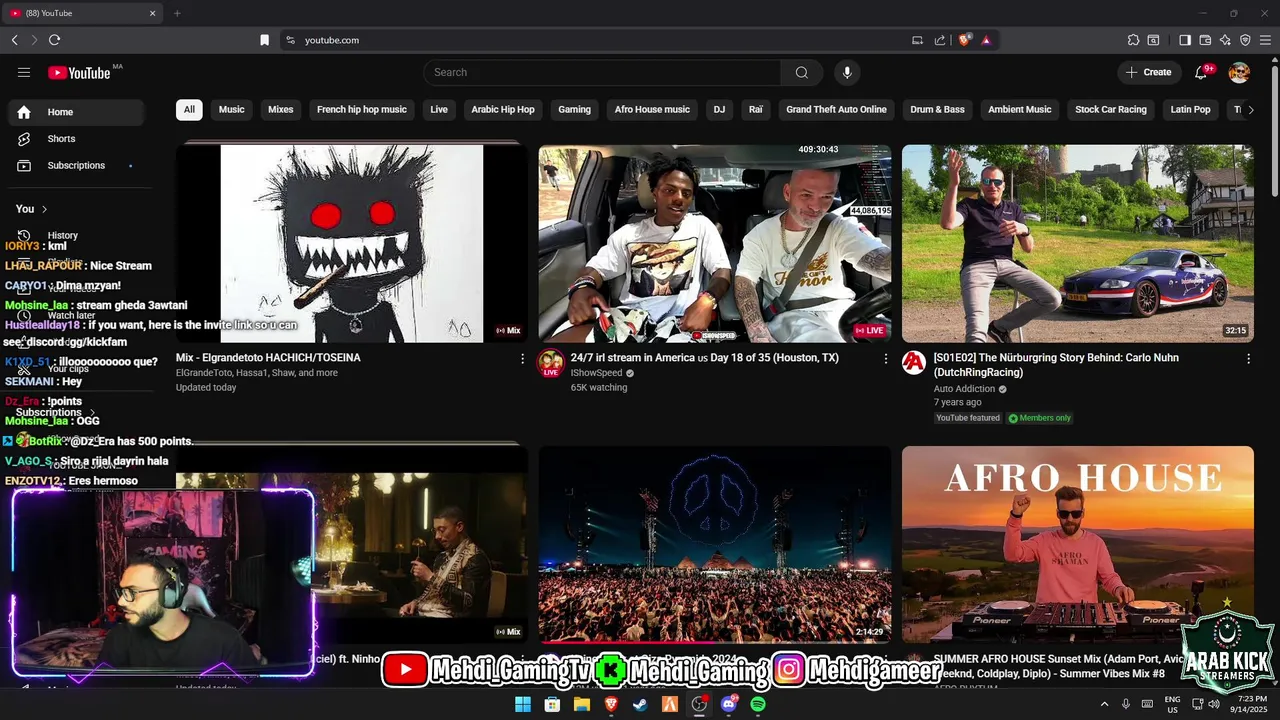Open browser main menu
The image size is (1280, 720).
pos(1265,40)
